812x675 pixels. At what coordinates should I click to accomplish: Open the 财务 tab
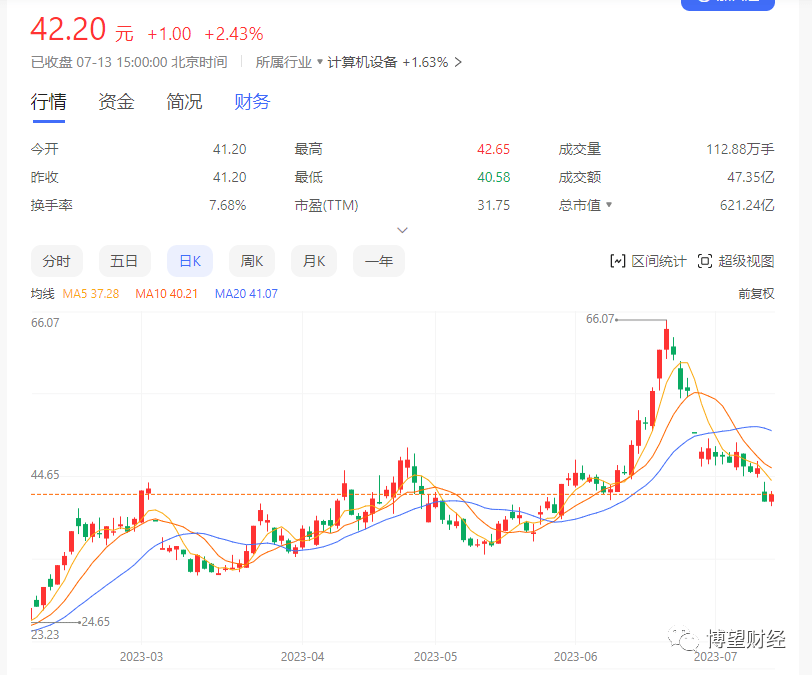click(252, 102)
